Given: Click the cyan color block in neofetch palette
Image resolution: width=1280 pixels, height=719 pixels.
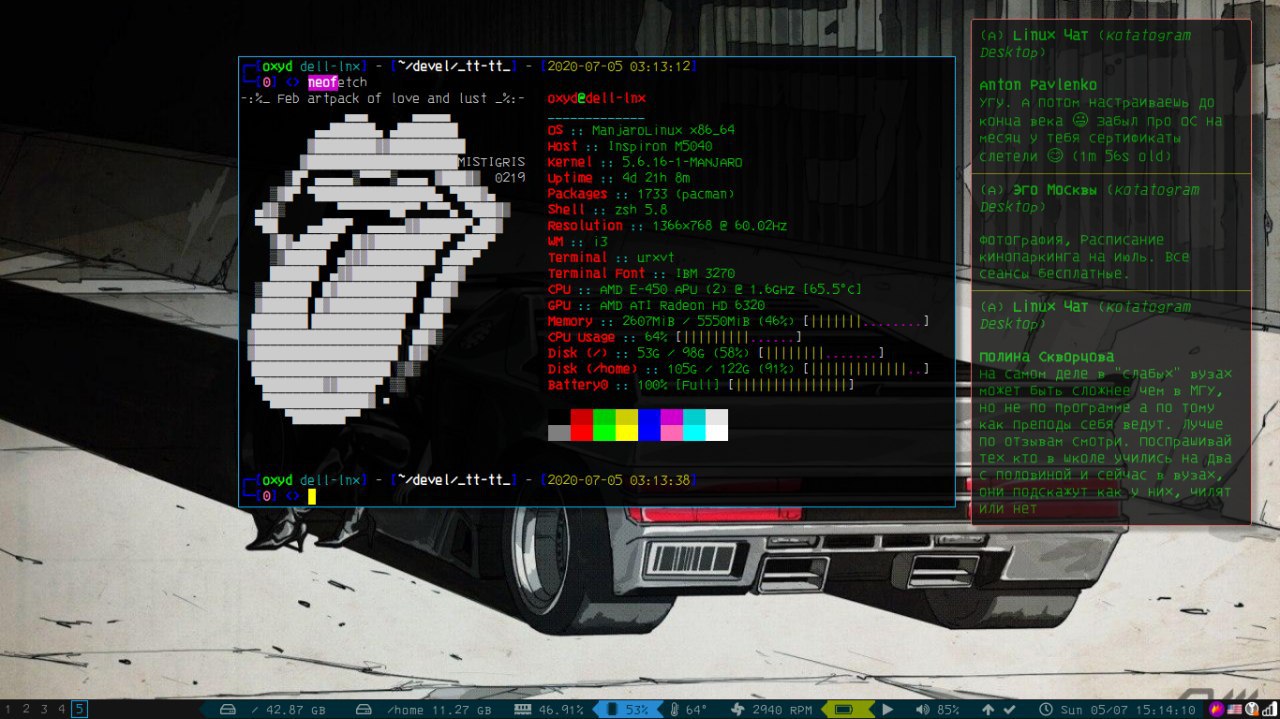Looking at the screenshot, I should [694, 425].
